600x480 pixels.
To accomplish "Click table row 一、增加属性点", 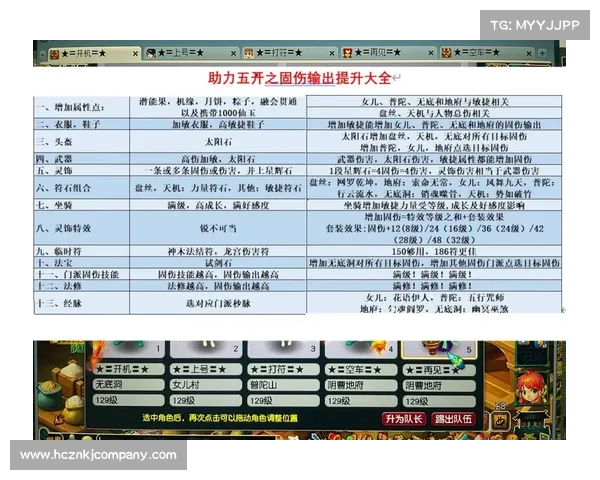I will click(x=298, y=107).
